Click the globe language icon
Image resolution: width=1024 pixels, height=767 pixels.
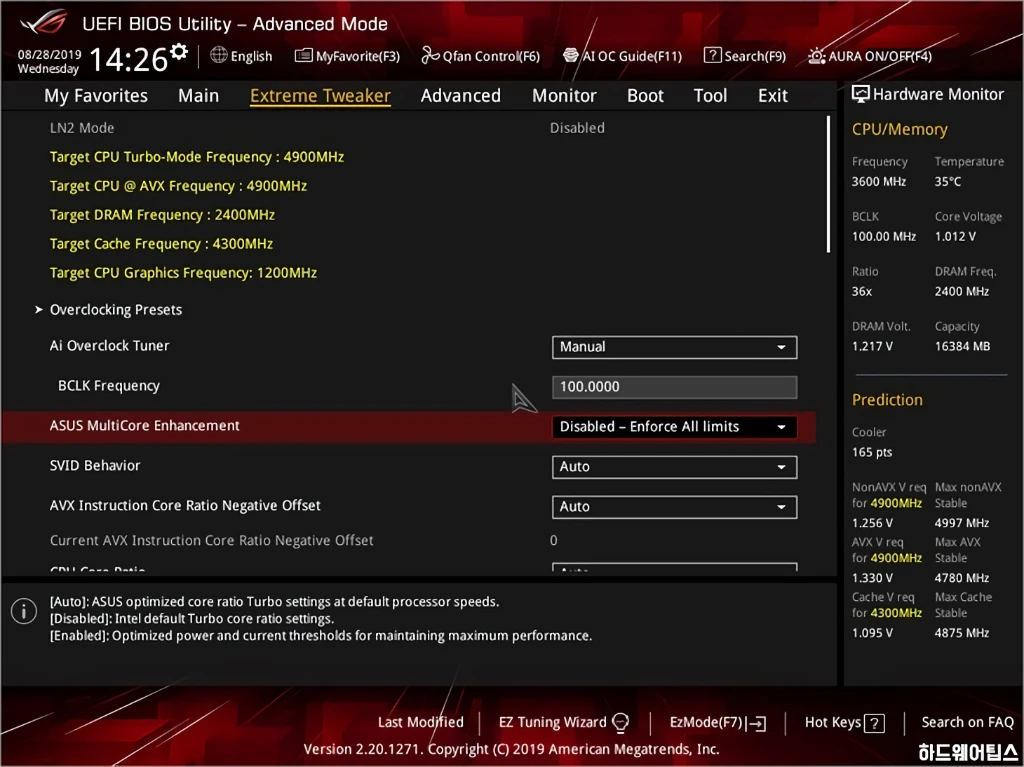(219, 55)
